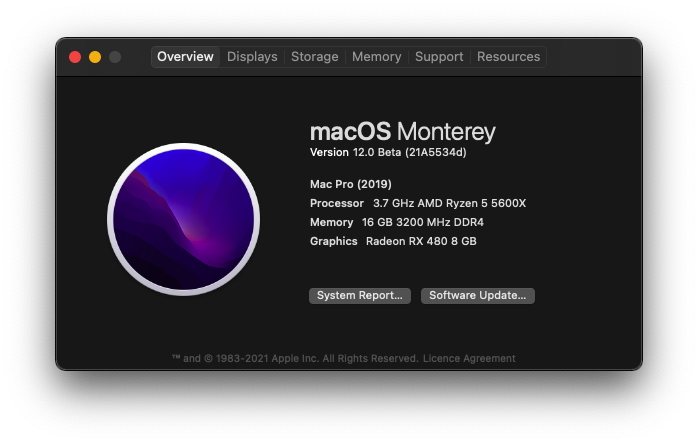This screenshot has width=698, height=444.
Task: Click the macOS Monterey title heading
Action: (402, 132)
